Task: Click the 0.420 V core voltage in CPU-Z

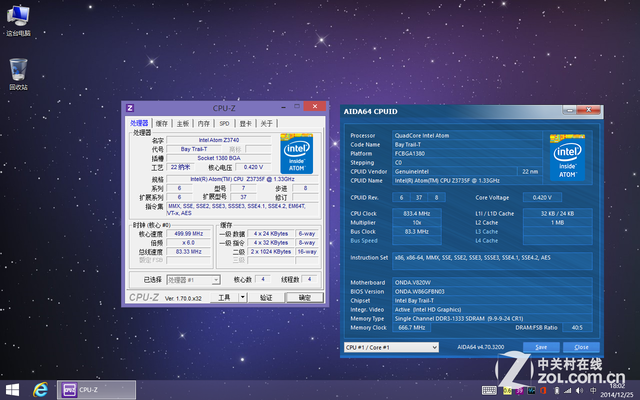Action: pyautogui.click(x=253, y=167)
